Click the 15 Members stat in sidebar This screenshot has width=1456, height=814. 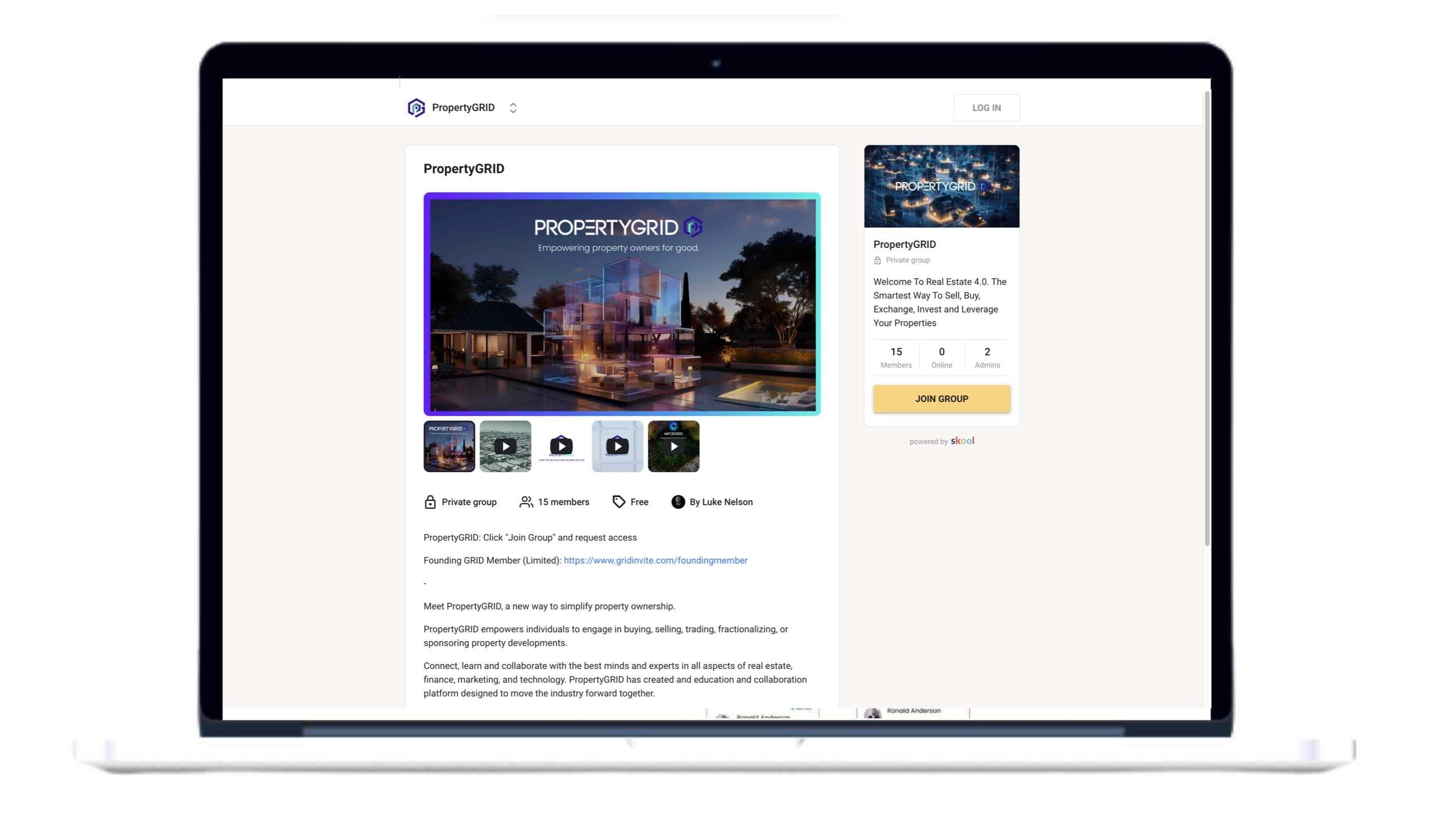click(896, 358)
